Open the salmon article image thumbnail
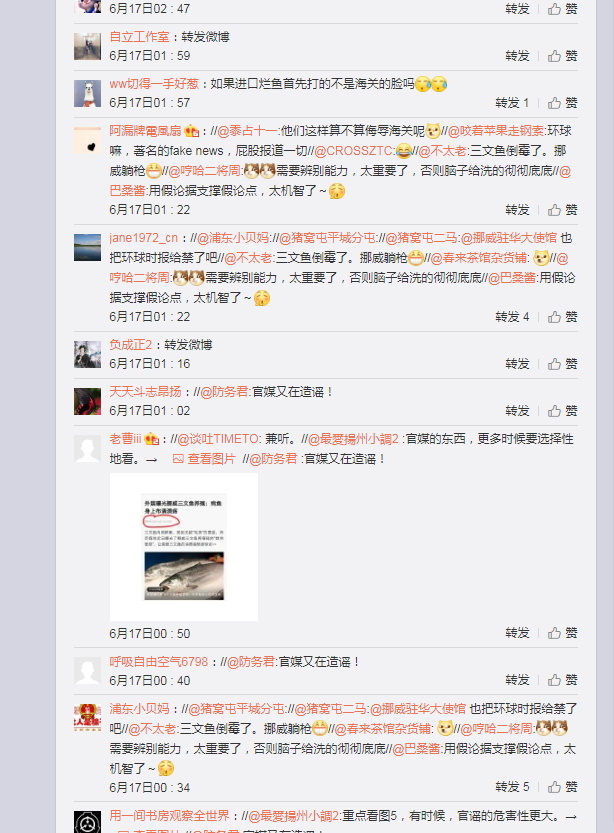The height and width of the screenshot is (833, 614). [184, 547]
